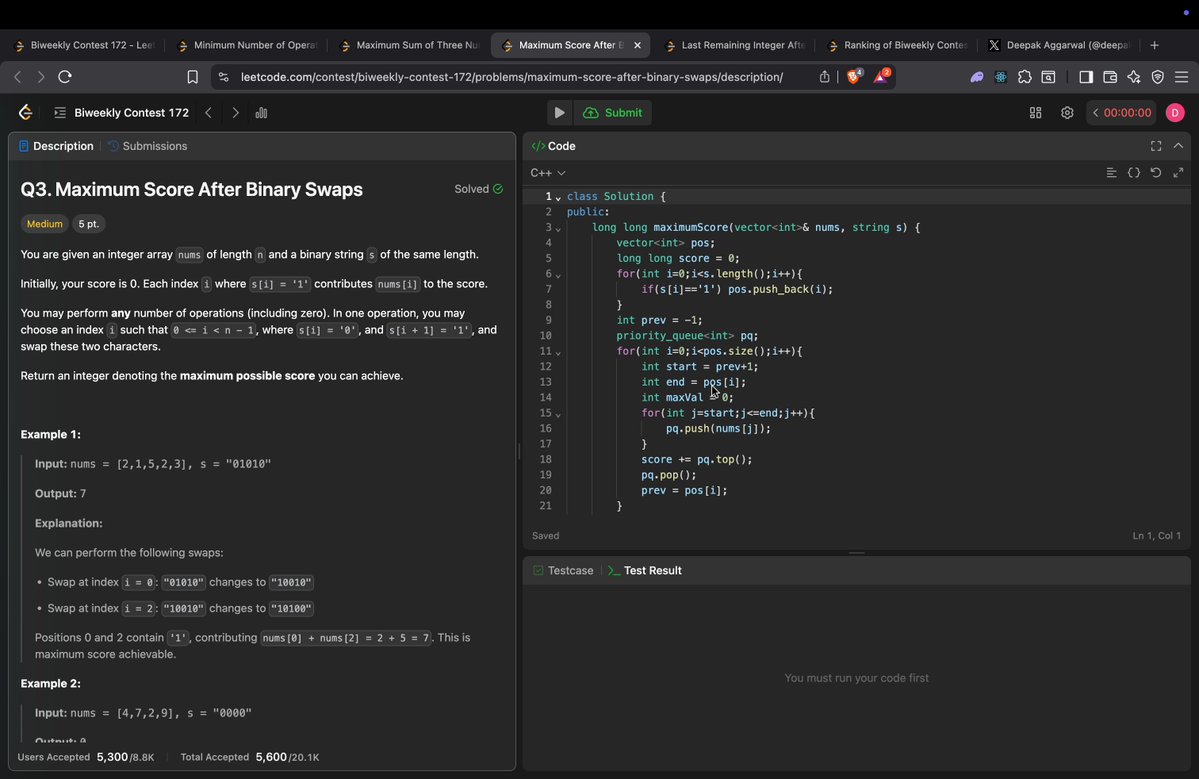Open the user avatar D menu
Viewport: 1199px width, 779px height.
1175,112
